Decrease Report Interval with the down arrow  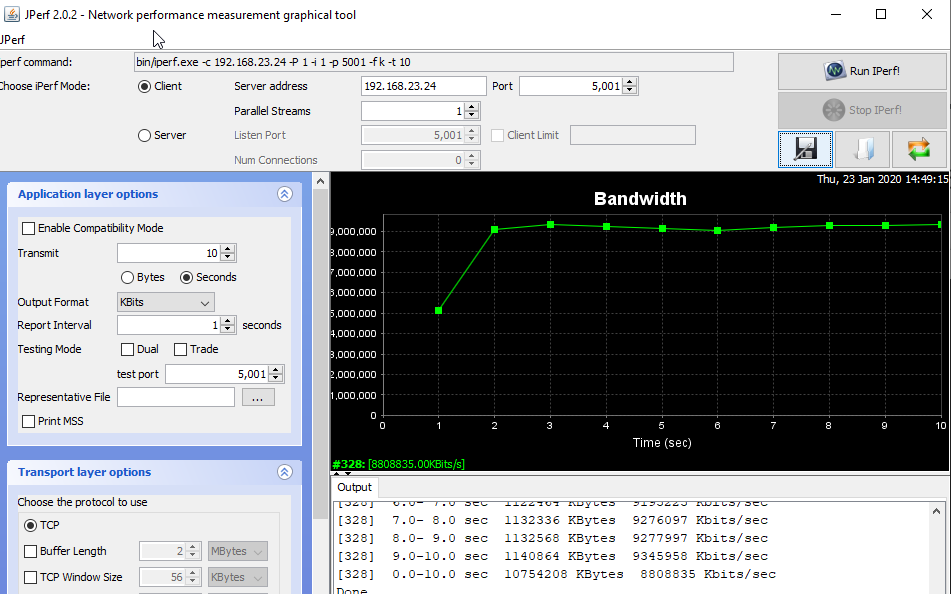pos(227,329)
